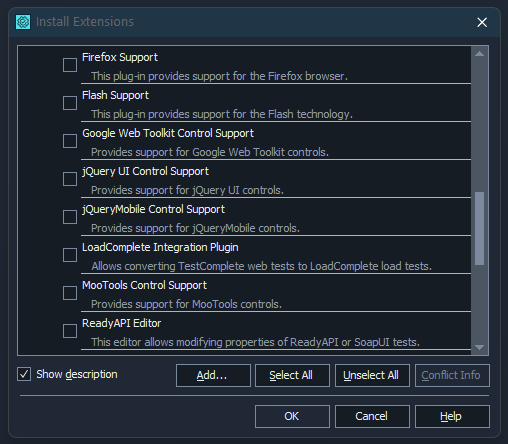Check Google Web Toolkit Control Support
This screenshot has height=444, width=508.
[70, 141]
